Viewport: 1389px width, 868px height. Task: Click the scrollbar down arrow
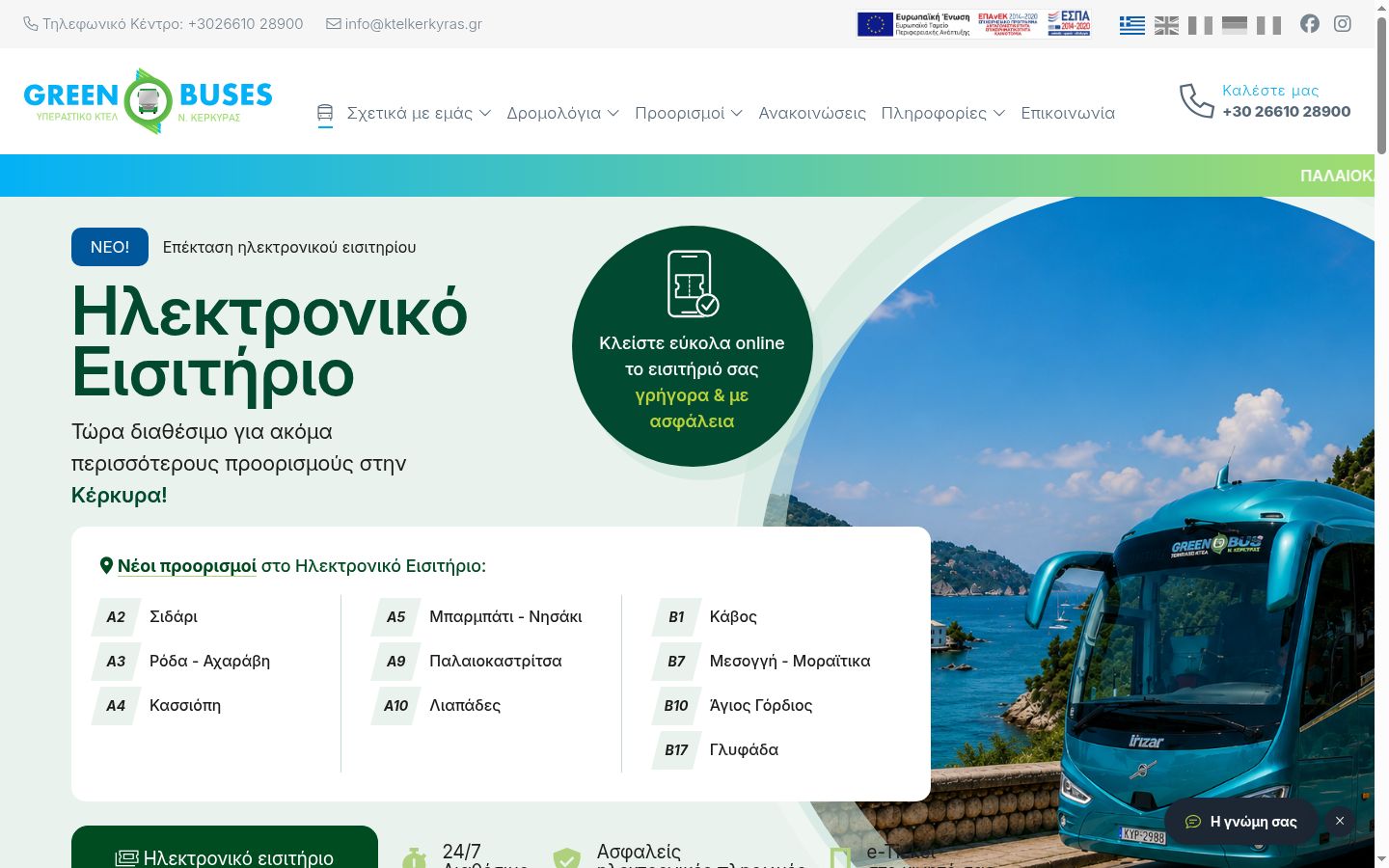pos(1381,859)
